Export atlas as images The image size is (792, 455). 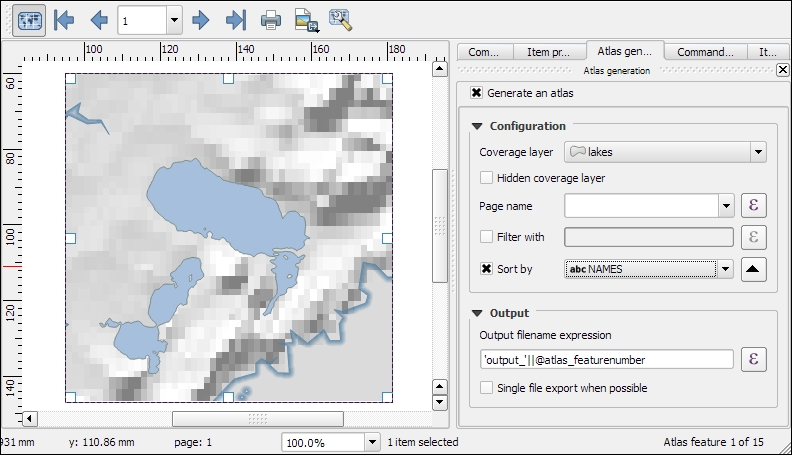307,21
